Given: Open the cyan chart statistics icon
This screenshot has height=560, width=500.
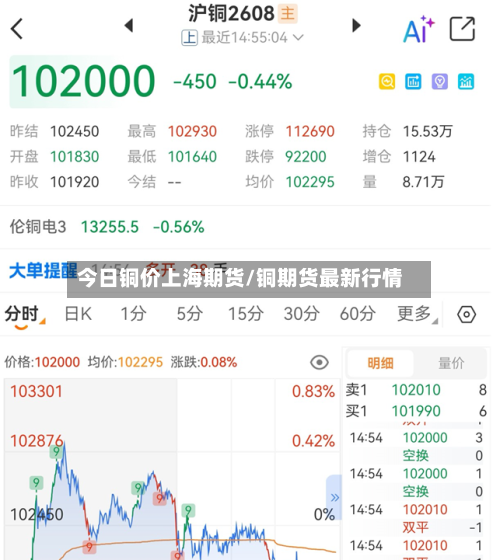Looking at the screenshot, I should pyautogui.click(x=466, y=82).
